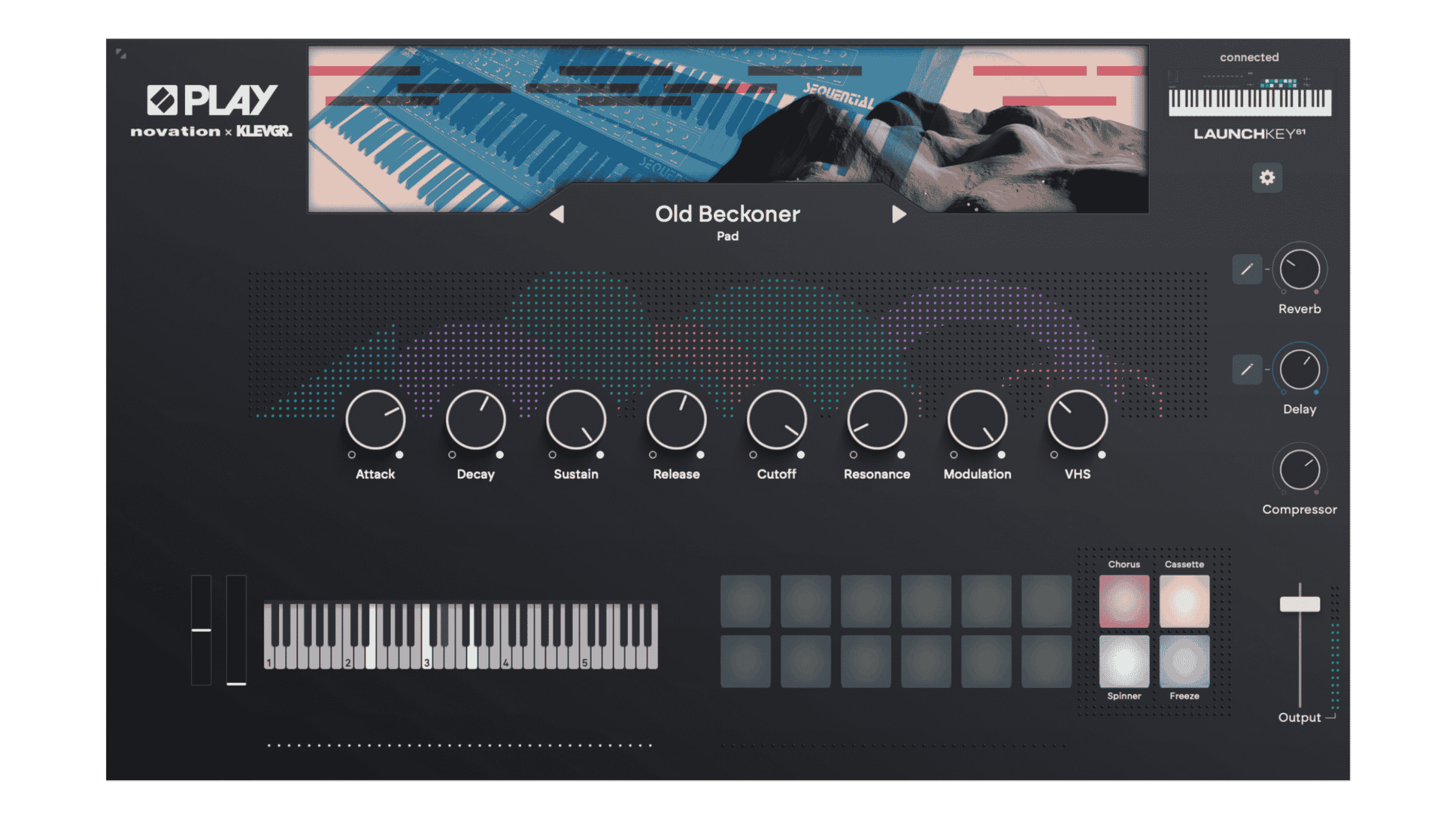Screen dimensions: 1456x819
Task: Tap the first pad in bottom row
Action: (746, 661)
